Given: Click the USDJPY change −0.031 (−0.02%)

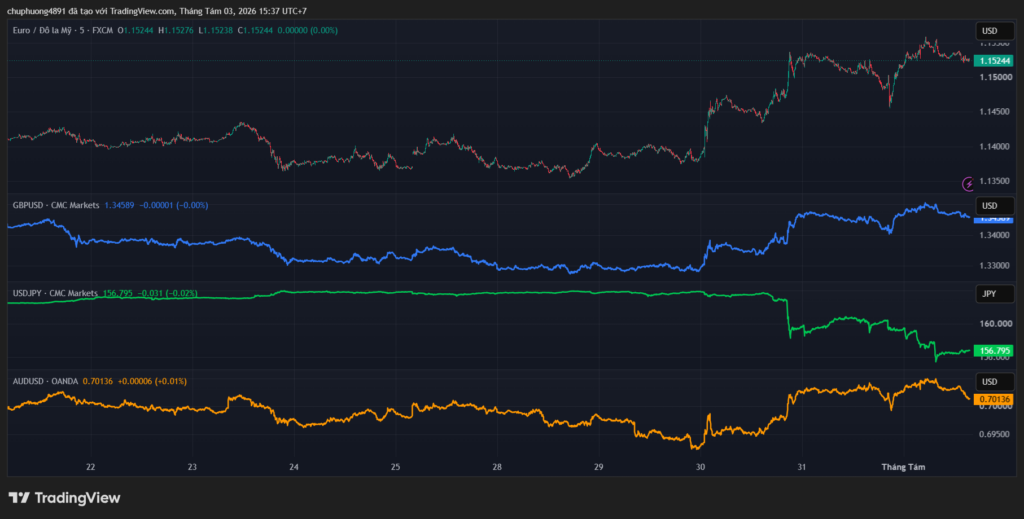Looking at the screenshot, I should pos(167,293).
